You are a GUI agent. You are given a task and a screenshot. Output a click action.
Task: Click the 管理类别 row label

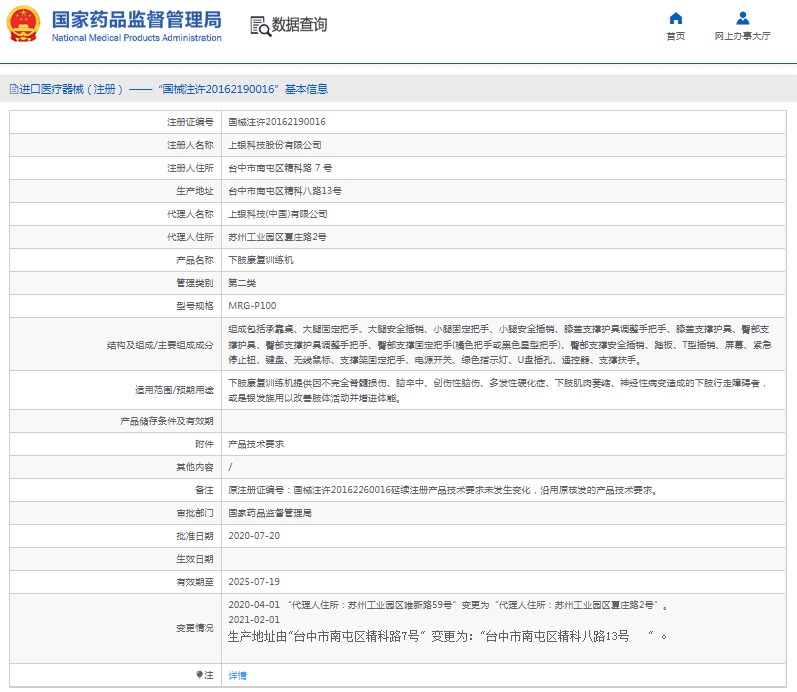tap(195, 283)
